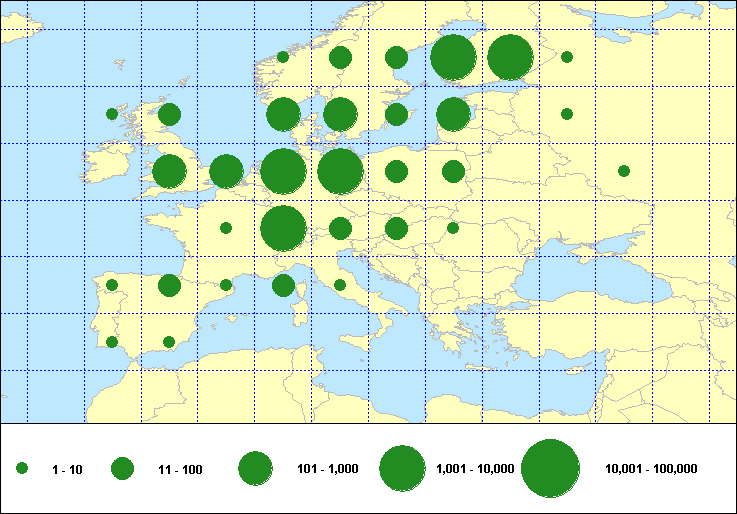The height and width of the screenshot is (514, 737).
Task: Select the "10,001 - 100,000" legend label
Action: tap(651, 469)
